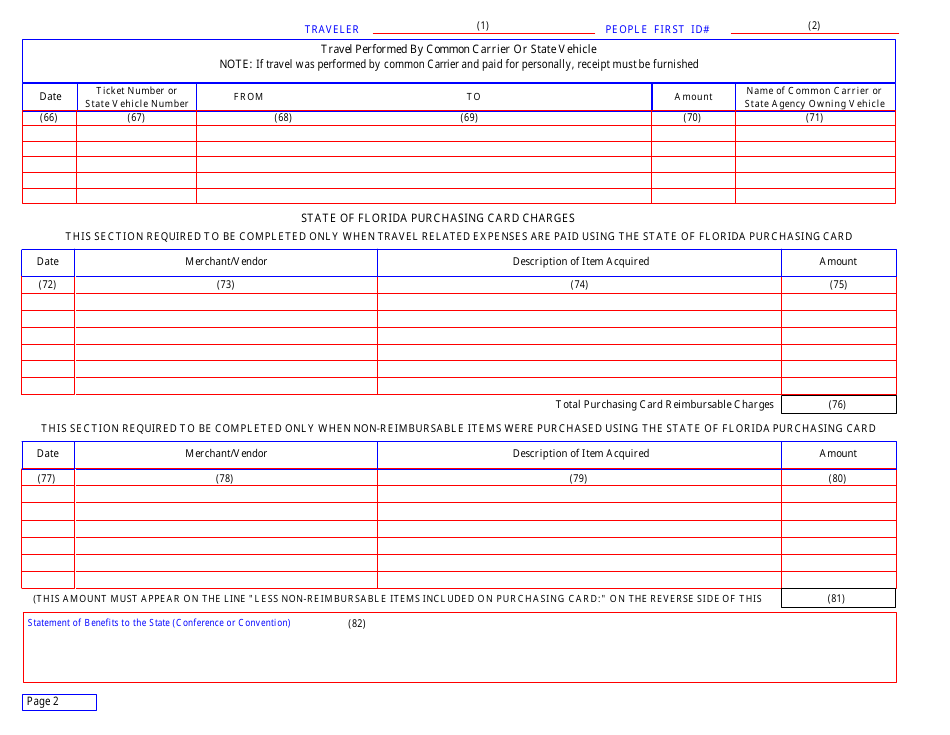Click the Ticket Number cell (67)

(136, 117)
